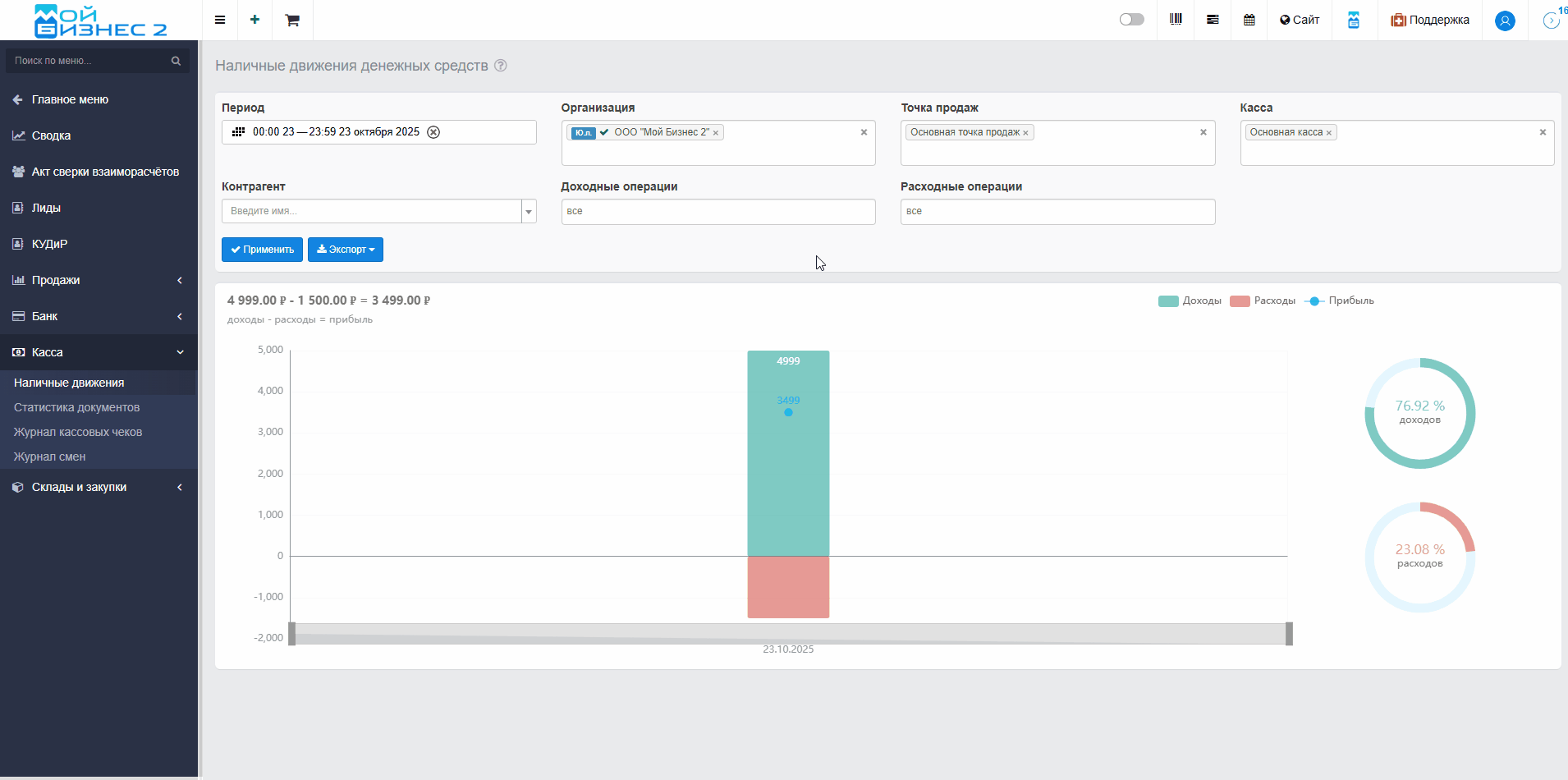The height and width of the screenshot is (780, 1568).
Task: Toggle the Расходы legend series
Action: pyautogui.click(x=1263, y=301)
